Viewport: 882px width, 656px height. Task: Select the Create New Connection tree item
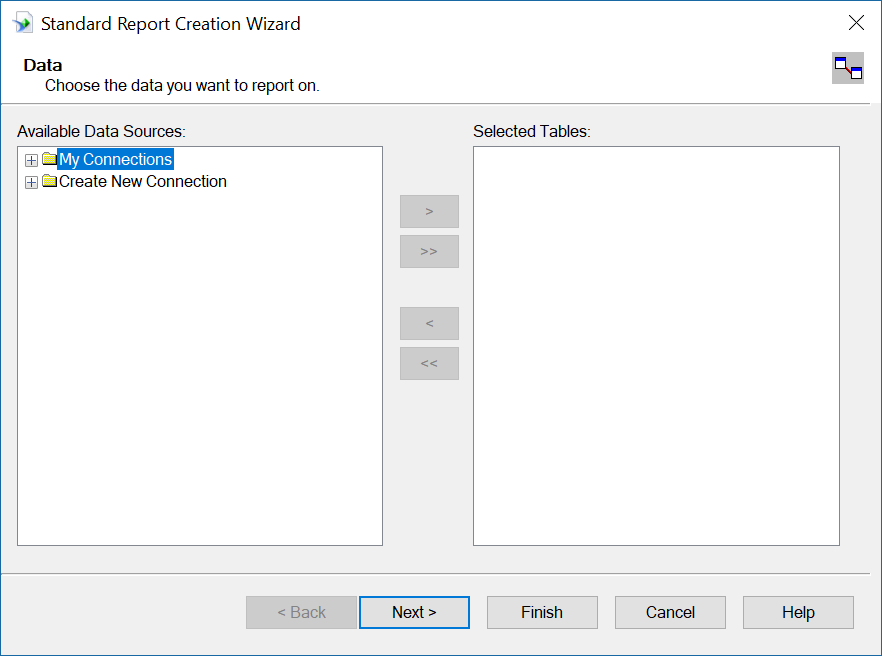(x=143, y=181)
